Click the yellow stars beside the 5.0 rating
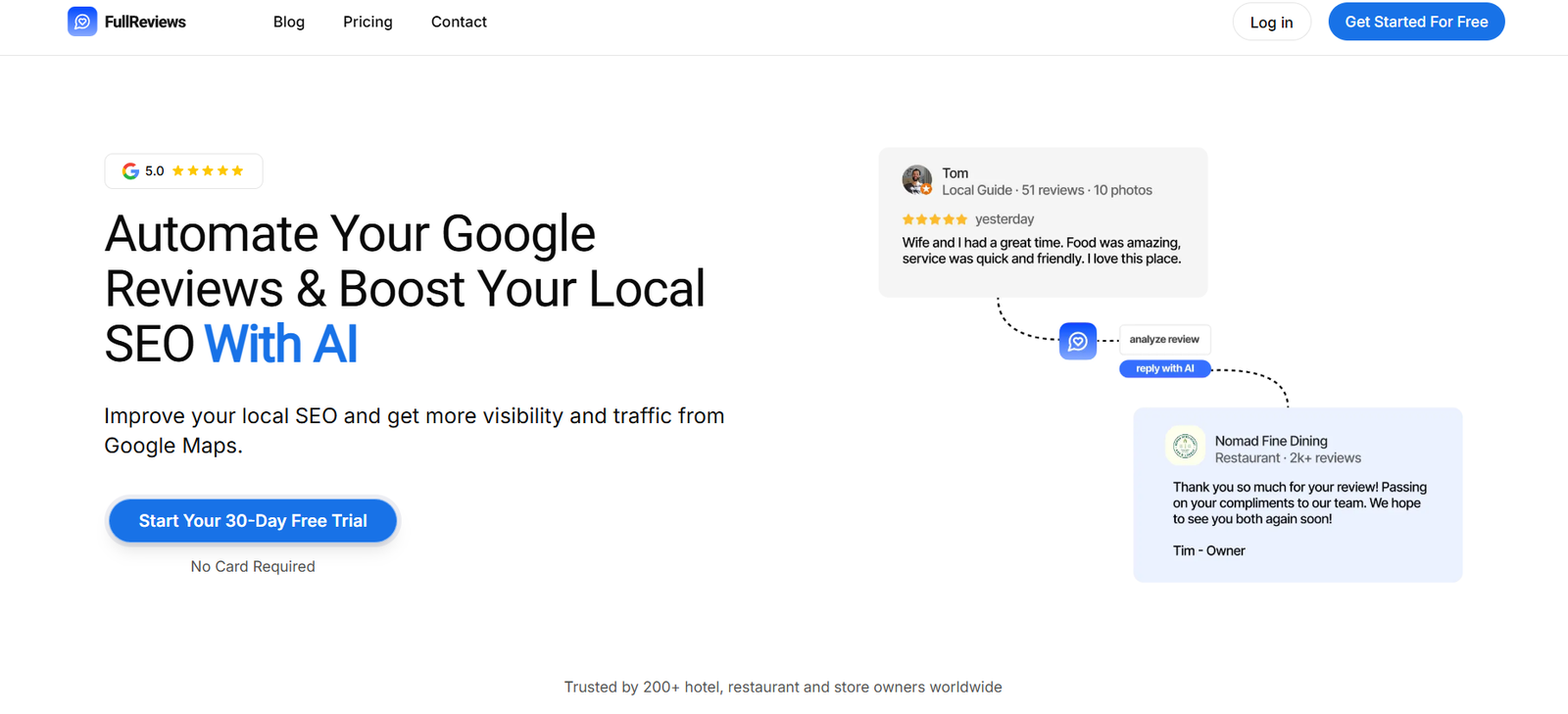Image resolution: width=1568 pixels, height=714 pixels. click(208, 171)
